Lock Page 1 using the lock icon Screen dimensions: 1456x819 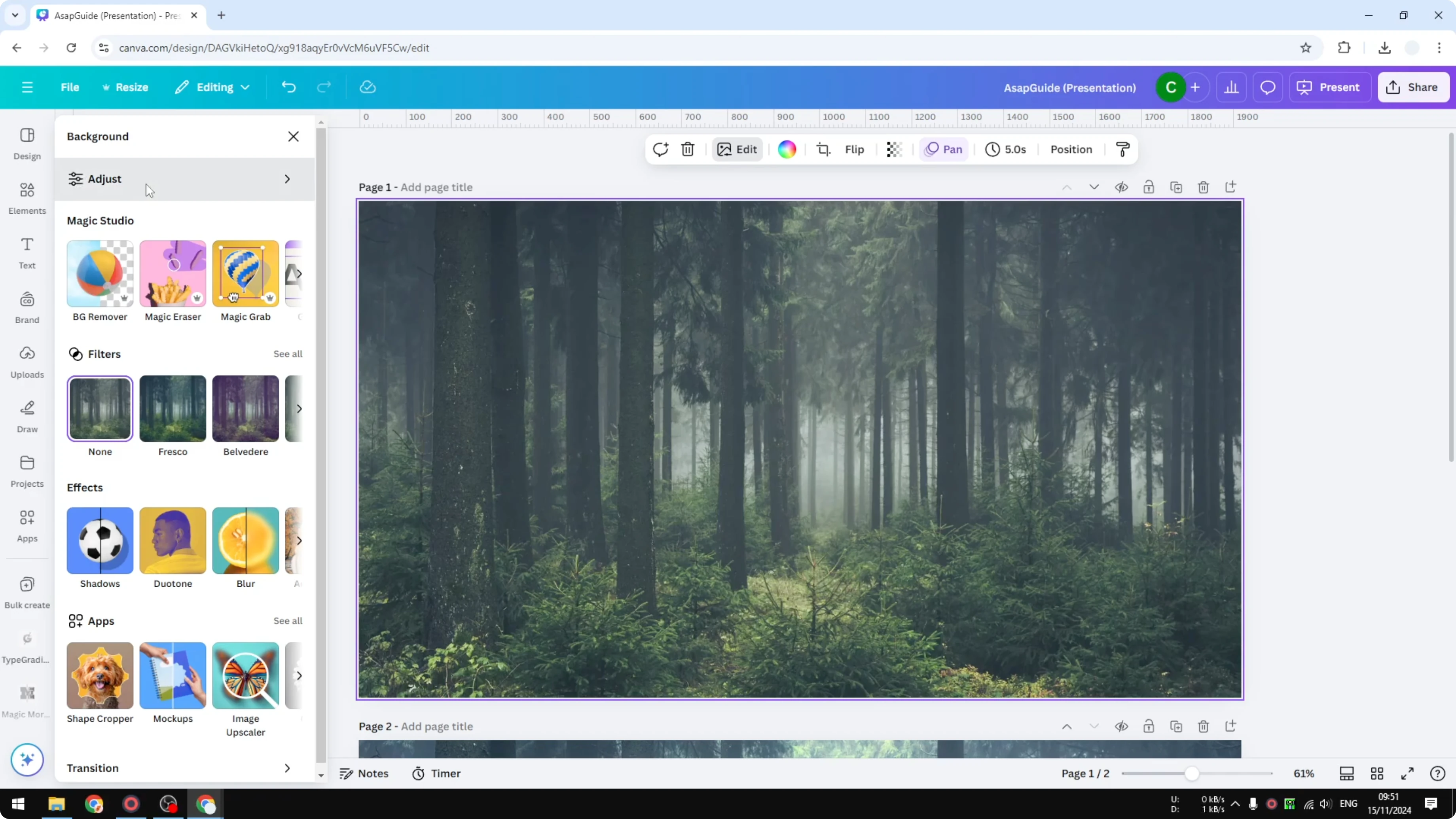tap(1149, 187)
